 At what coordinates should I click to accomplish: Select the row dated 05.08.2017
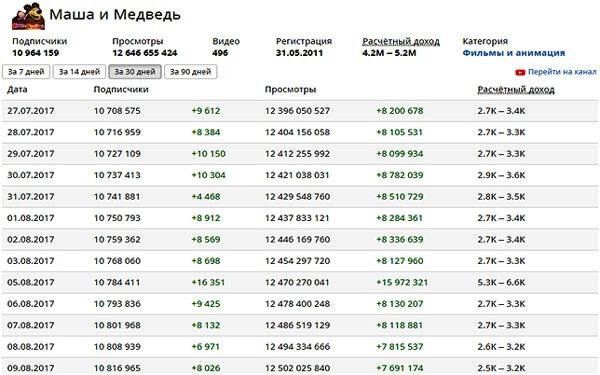coord(300,282)
